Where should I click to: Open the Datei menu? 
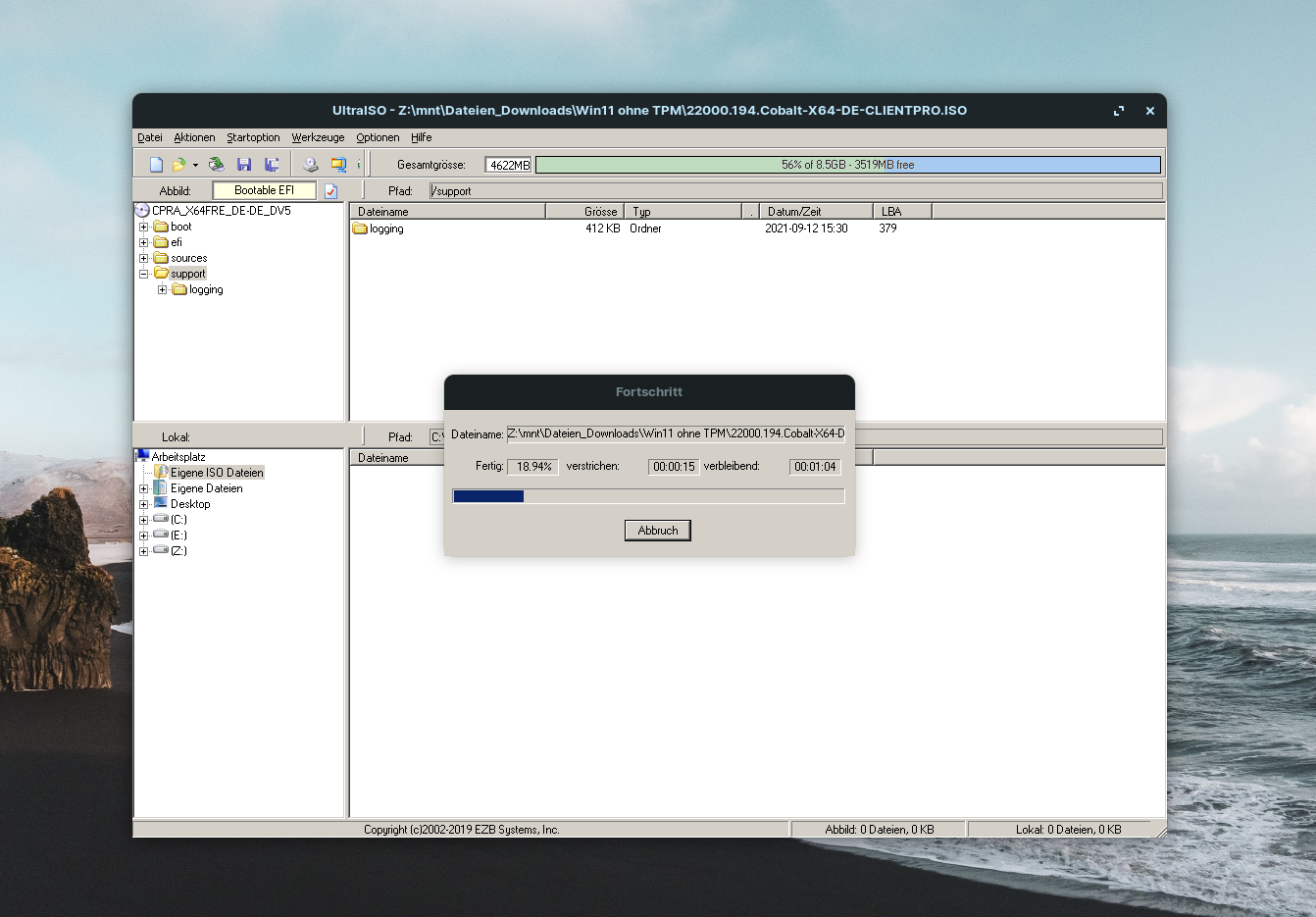pyautogui.click(x=150, y=137)
